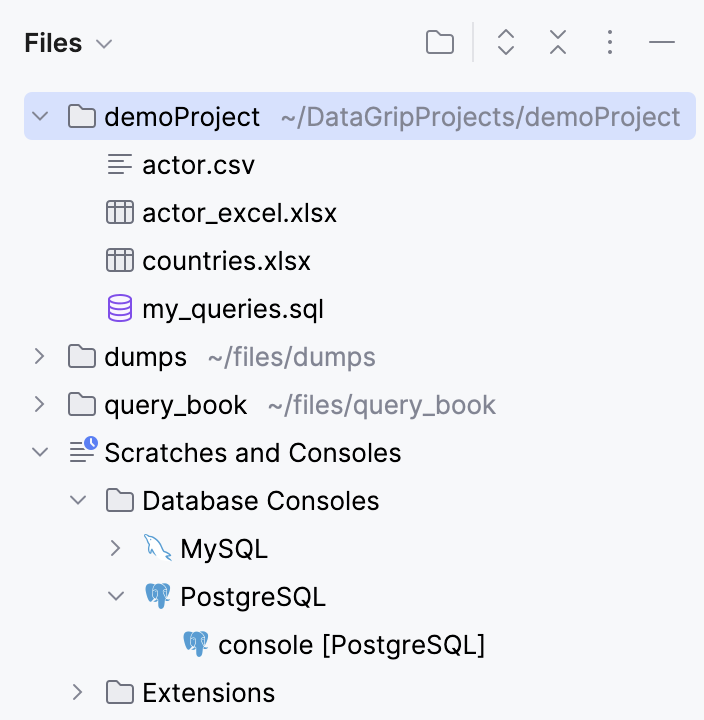The height and width of the screenshot is (720, 704).
Task: Click the Attach Directory folder icon in toolbar
Action: tap(439, 42)
